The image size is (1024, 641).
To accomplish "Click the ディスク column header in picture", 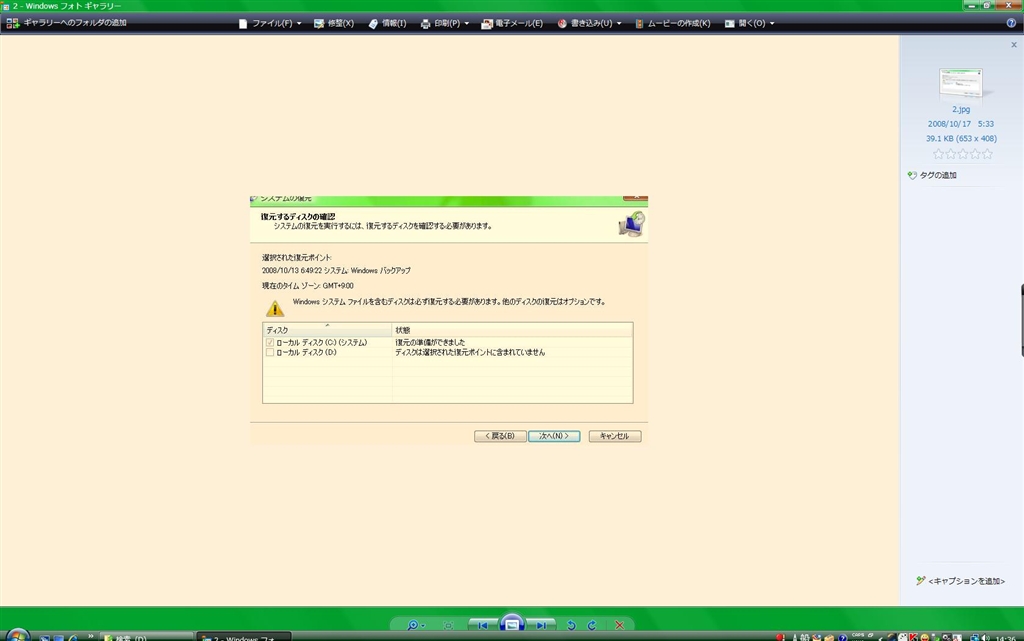I will coord(327,330).
